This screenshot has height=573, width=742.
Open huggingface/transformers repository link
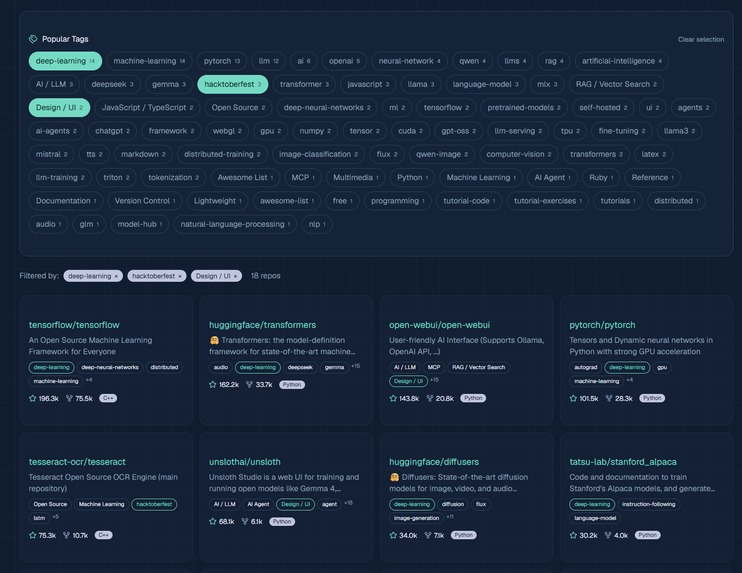263,325
